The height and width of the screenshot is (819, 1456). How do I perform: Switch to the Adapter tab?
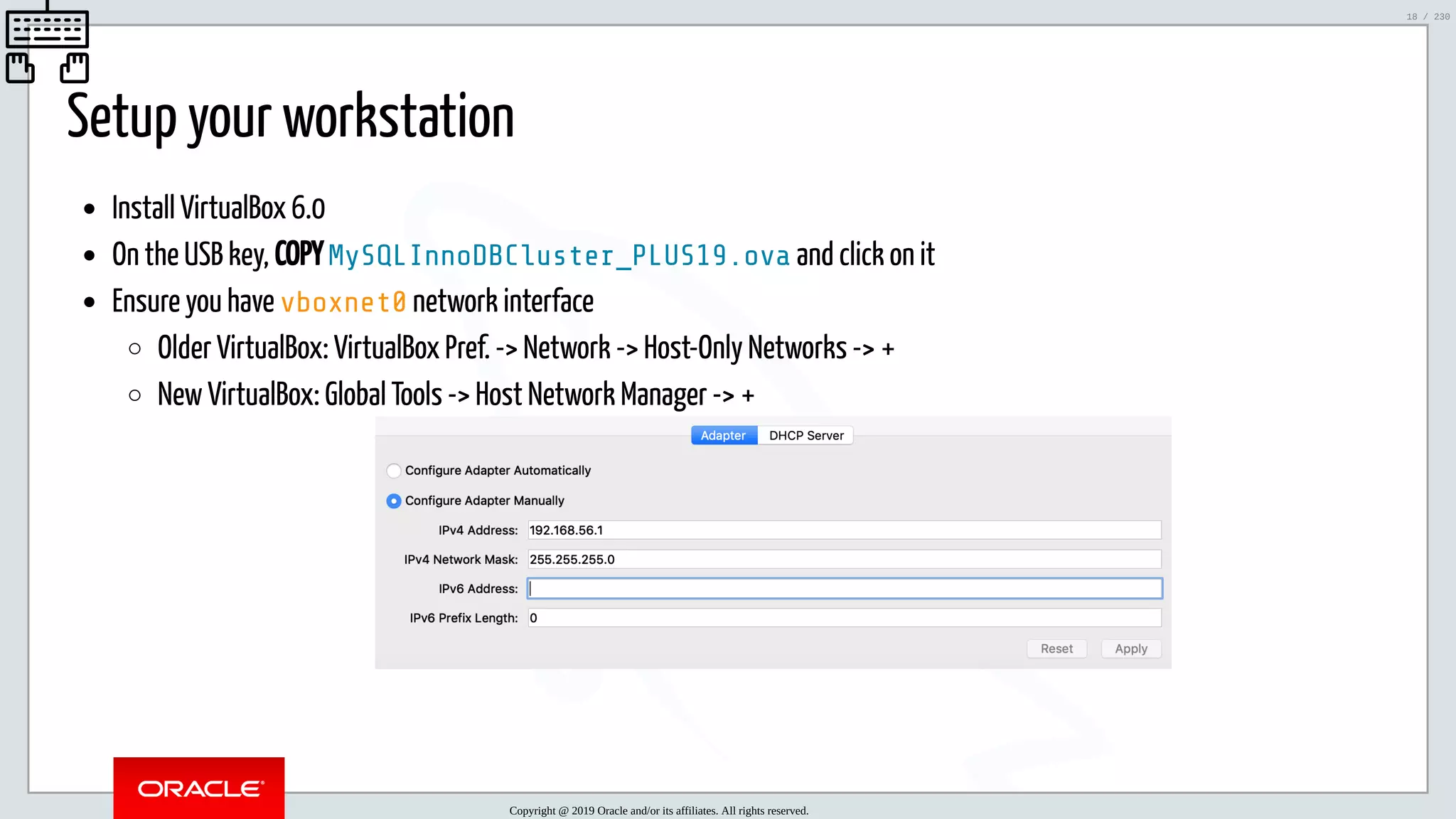[724, 435]
